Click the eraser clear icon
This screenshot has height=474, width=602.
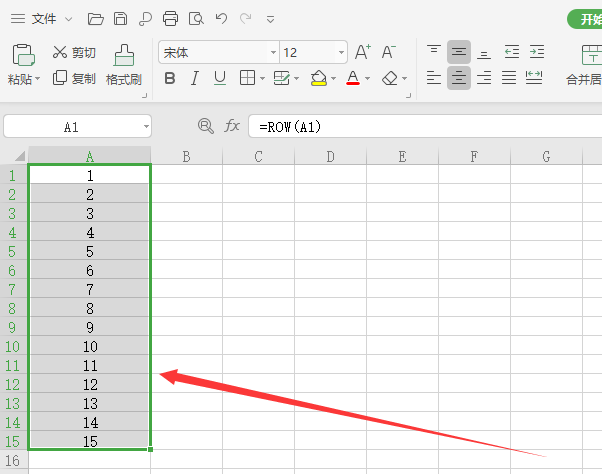390,78
